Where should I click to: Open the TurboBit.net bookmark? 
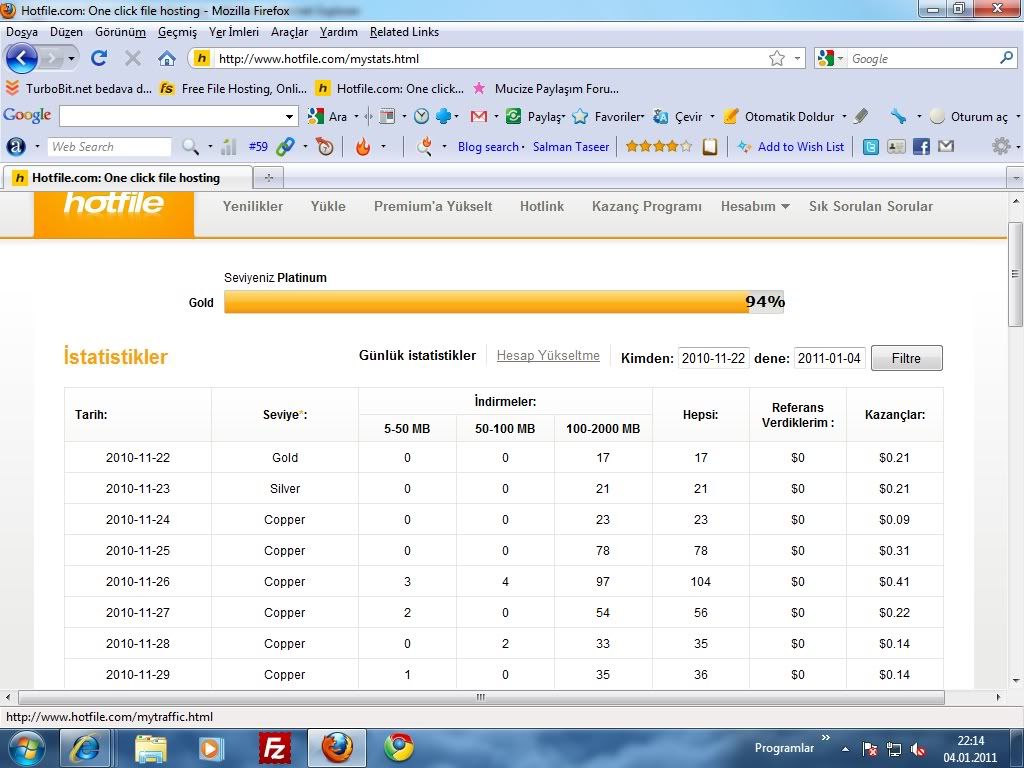pyautogui.click(x=79, y=88)
